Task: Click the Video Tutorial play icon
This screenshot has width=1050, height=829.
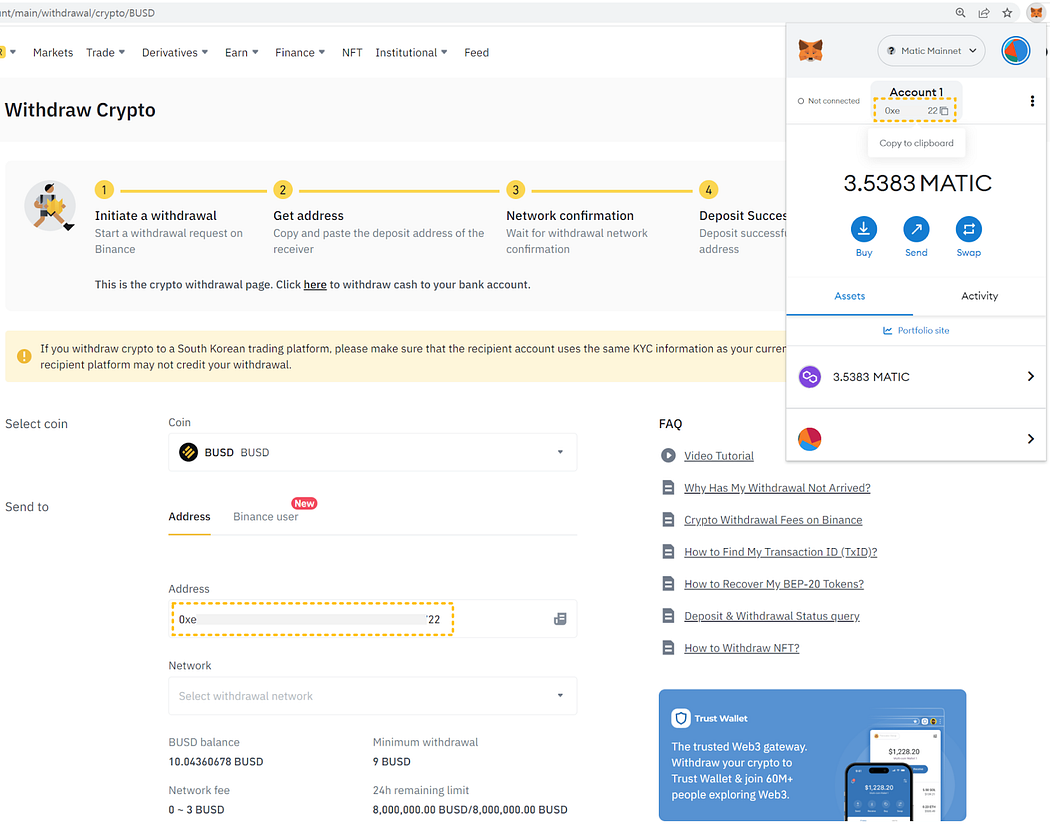Action: [668, 455]
